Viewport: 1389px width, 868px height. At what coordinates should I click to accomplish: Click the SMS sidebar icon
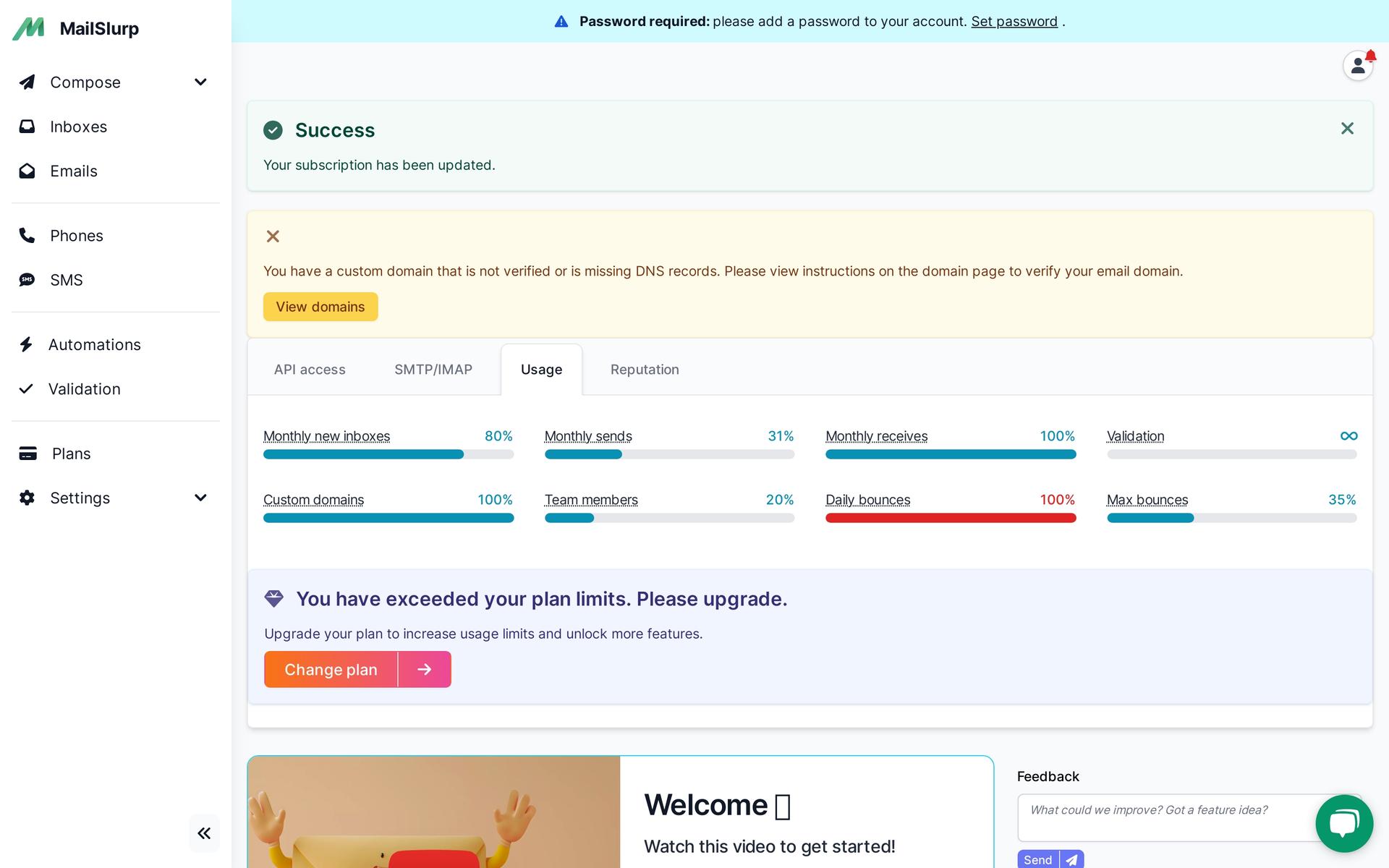tap(27, 280)
